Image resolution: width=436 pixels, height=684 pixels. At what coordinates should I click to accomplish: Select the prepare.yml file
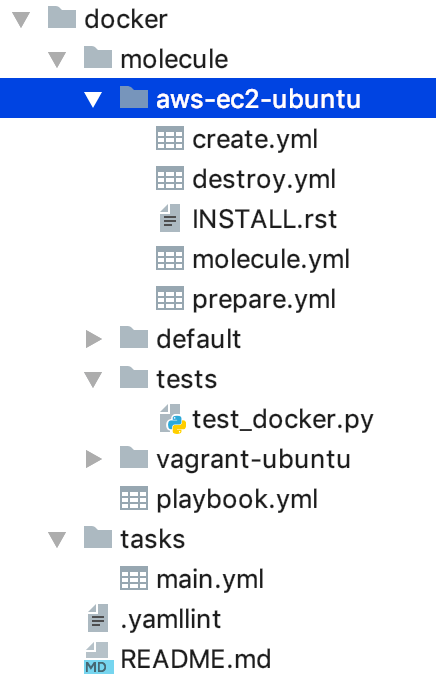(264, 300)
